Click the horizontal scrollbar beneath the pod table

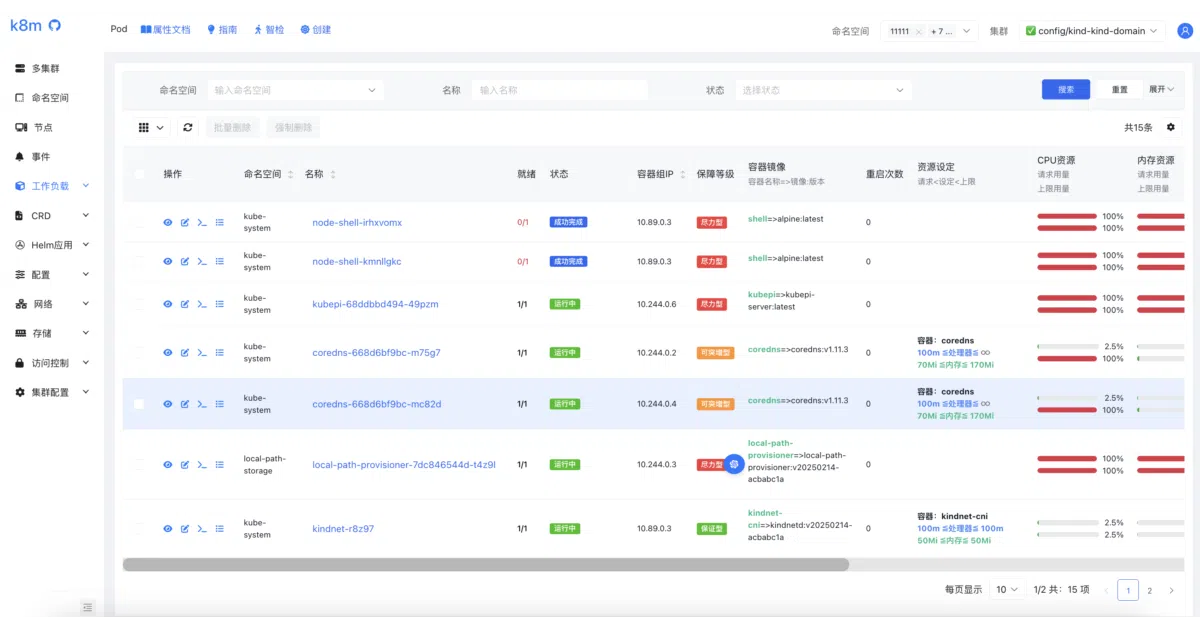click(x=486, y=564)
